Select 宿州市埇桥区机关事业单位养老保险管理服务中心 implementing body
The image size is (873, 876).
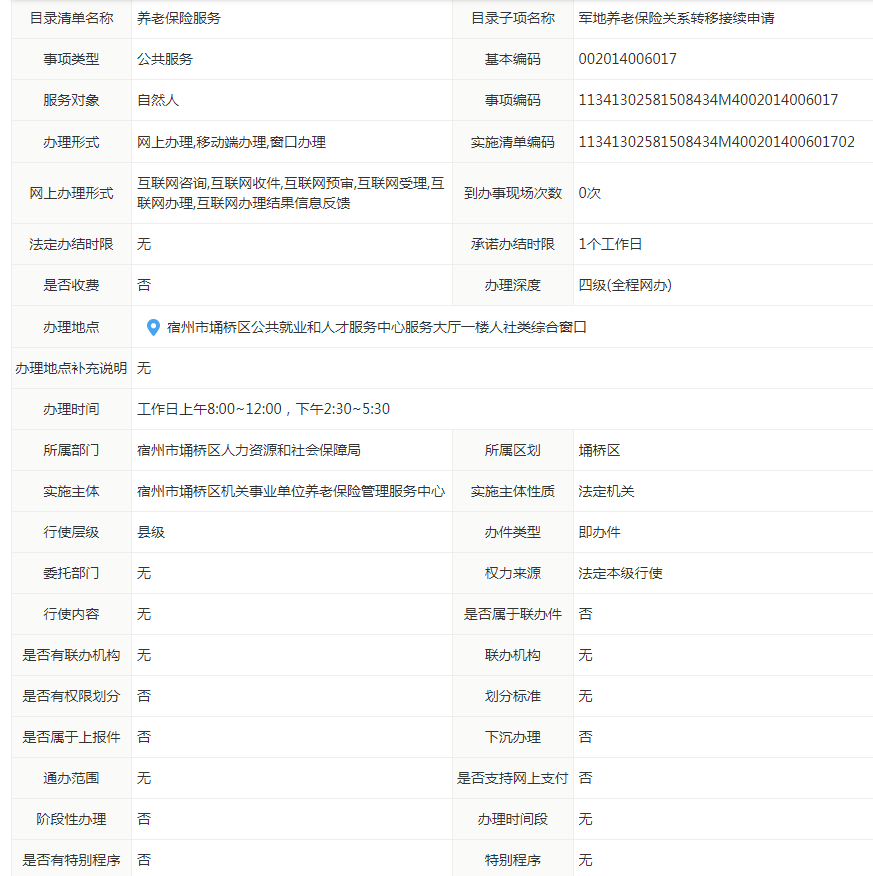tap(291, 491)
